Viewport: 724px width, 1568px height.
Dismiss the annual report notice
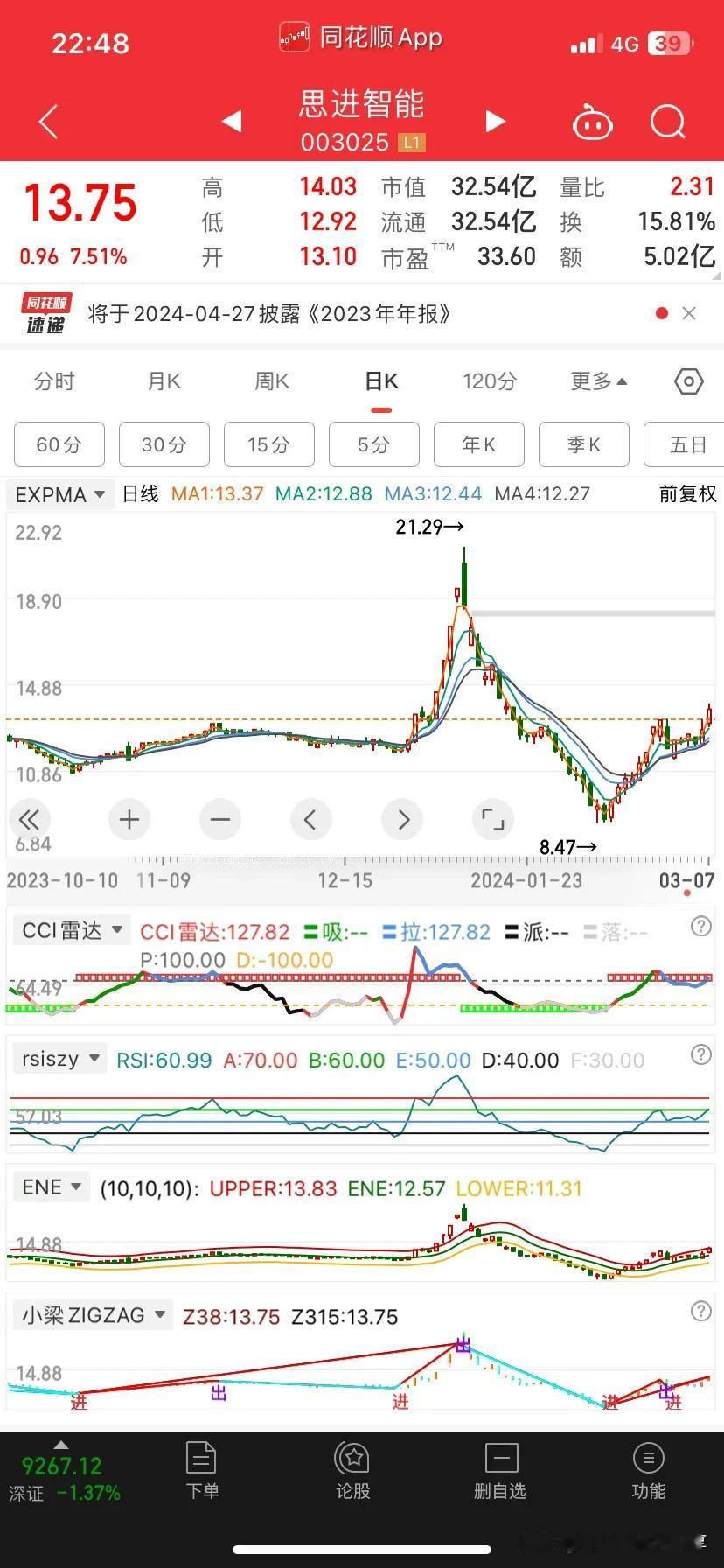[x=689, y=313]
